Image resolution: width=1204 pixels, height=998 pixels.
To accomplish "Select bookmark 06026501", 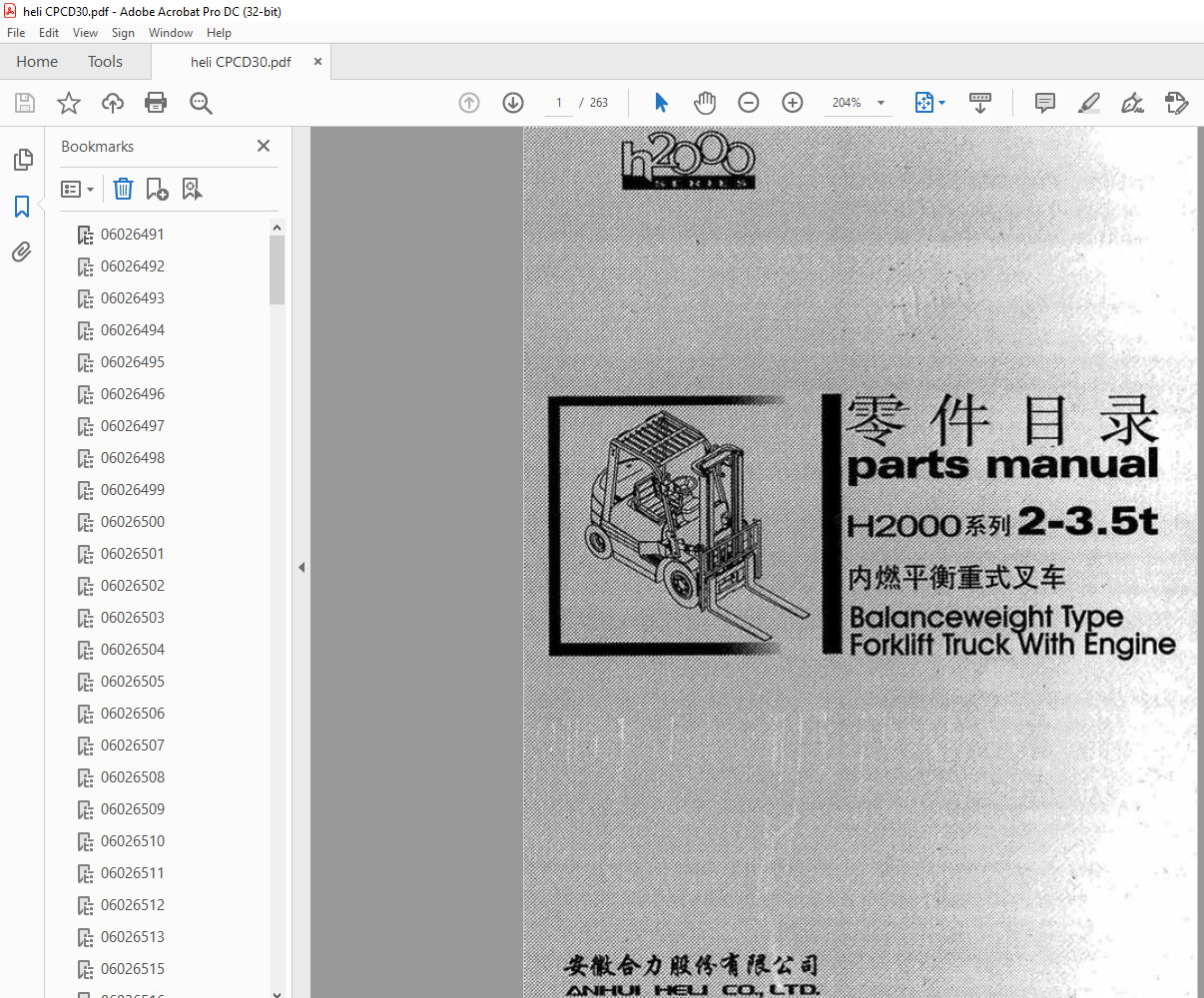I will click(x=133, y=554).
